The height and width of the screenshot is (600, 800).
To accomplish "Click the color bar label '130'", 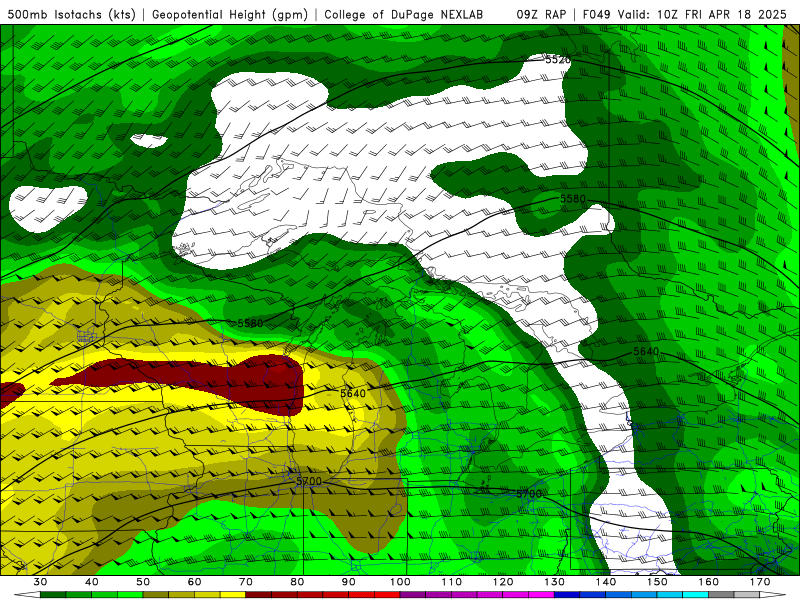I will (x=555, y=582).
